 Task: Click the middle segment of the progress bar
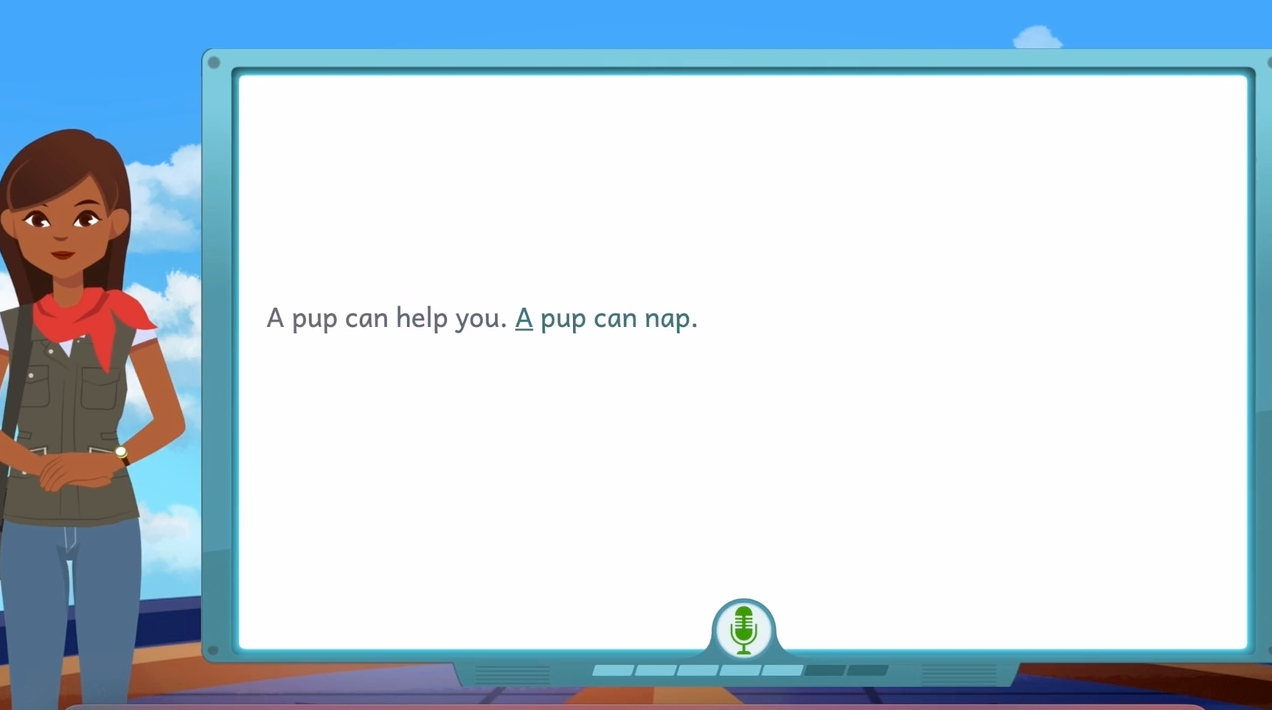(740, 670)
